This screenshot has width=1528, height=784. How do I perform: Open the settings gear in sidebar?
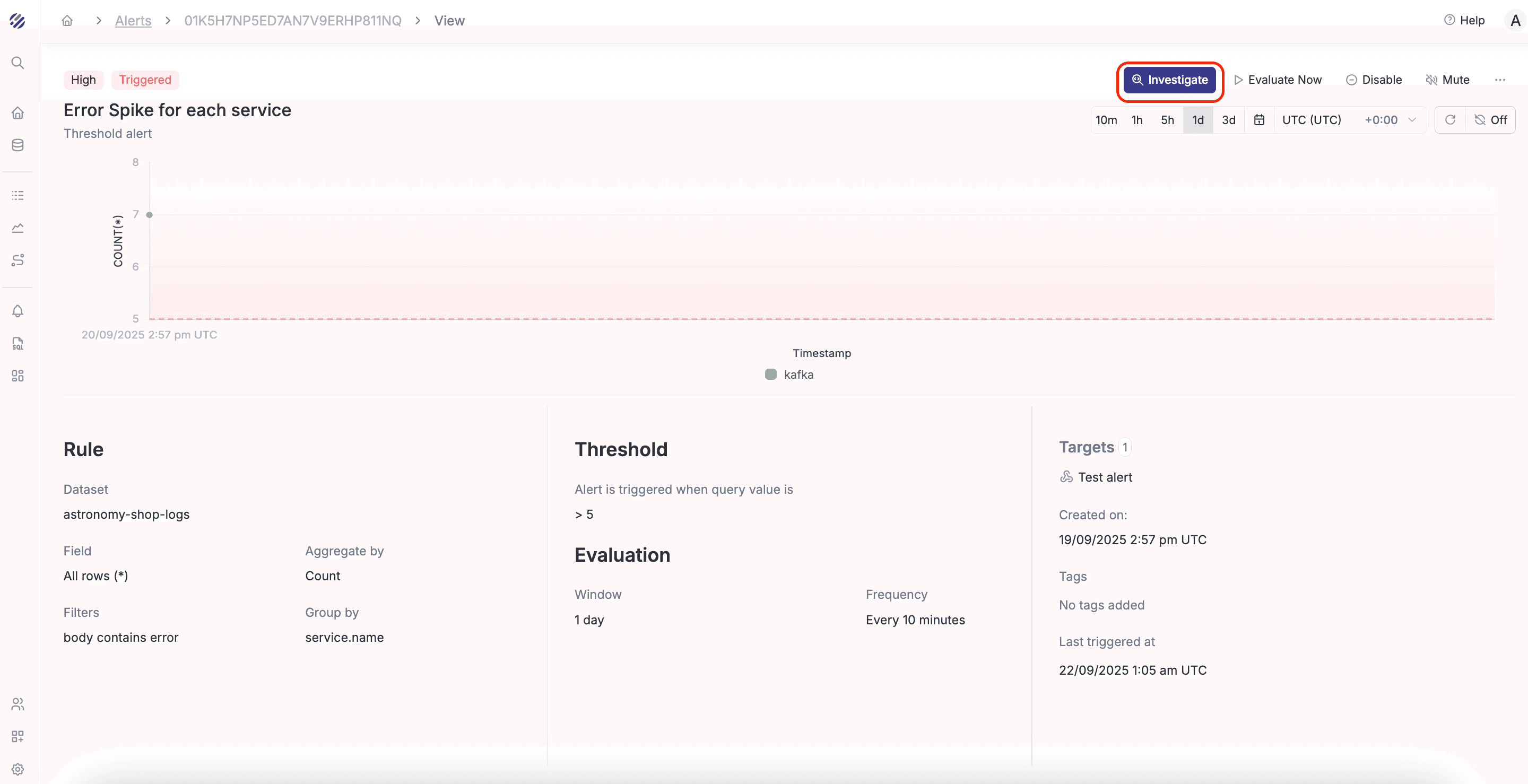[x=18, y=769]
